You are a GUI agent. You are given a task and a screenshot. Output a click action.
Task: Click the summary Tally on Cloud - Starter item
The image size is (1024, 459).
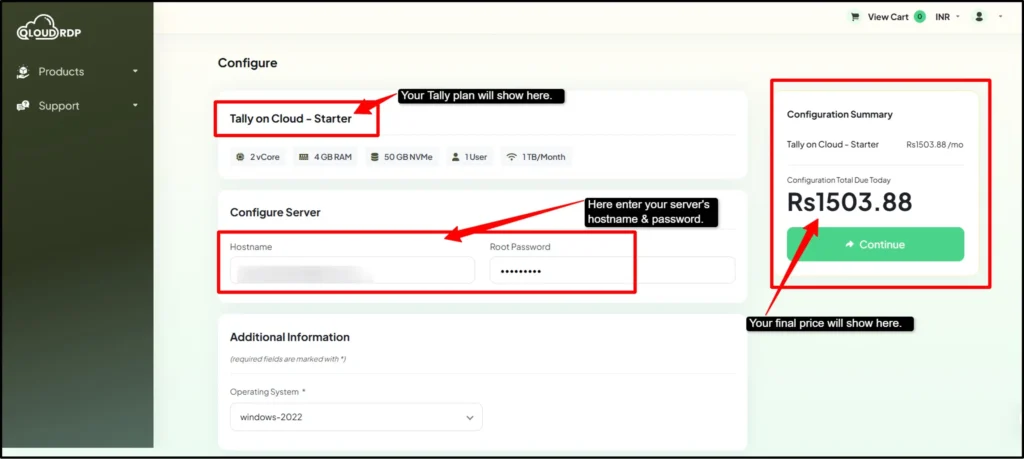coord(833,144)
